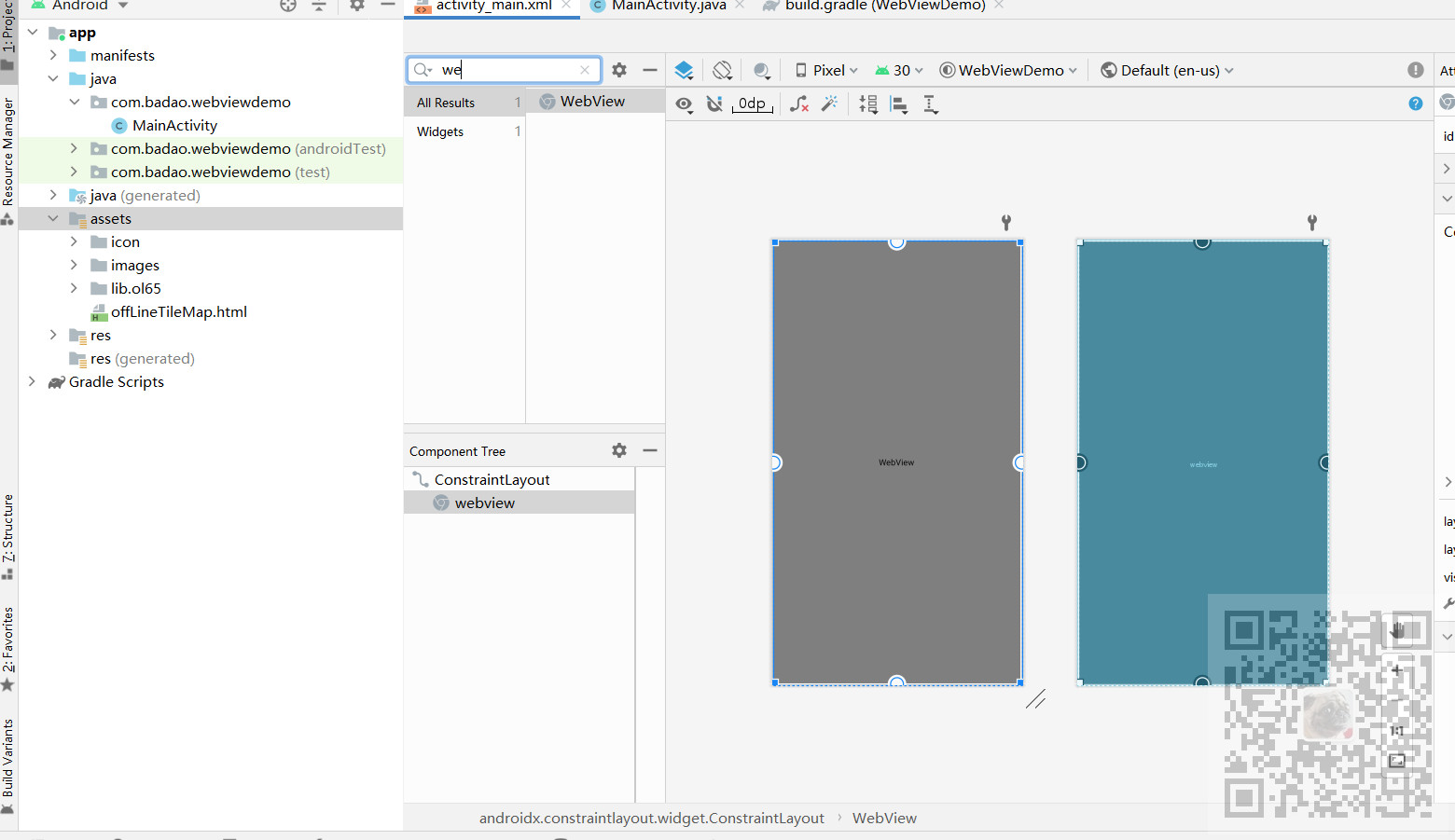1455x840 pixels.
Task: Hide the Component Tree panel dash icon
Action: tap(650, 450)
